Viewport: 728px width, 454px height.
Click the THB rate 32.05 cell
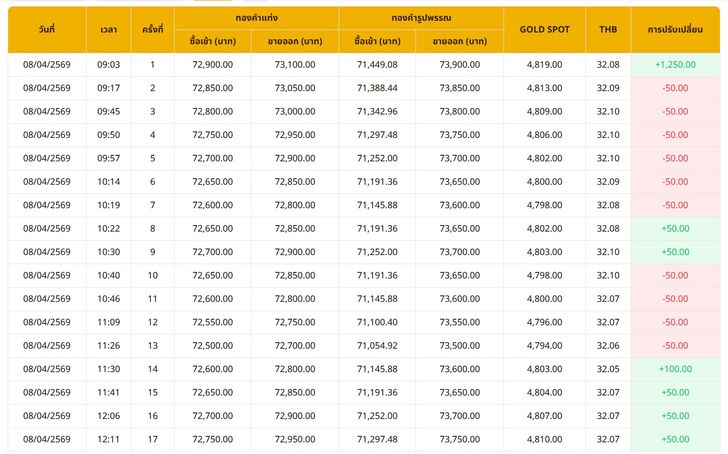coord(608,369)
